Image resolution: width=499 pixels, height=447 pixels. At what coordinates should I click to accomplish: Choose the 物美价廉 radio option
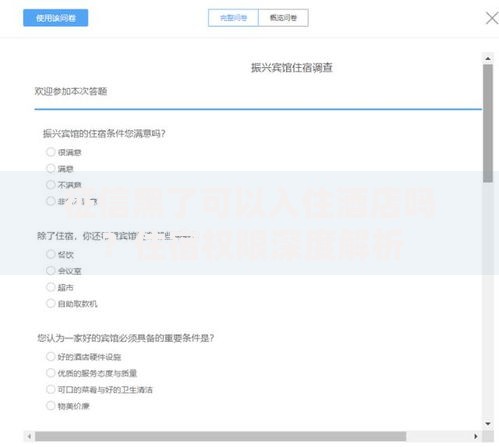51,406
